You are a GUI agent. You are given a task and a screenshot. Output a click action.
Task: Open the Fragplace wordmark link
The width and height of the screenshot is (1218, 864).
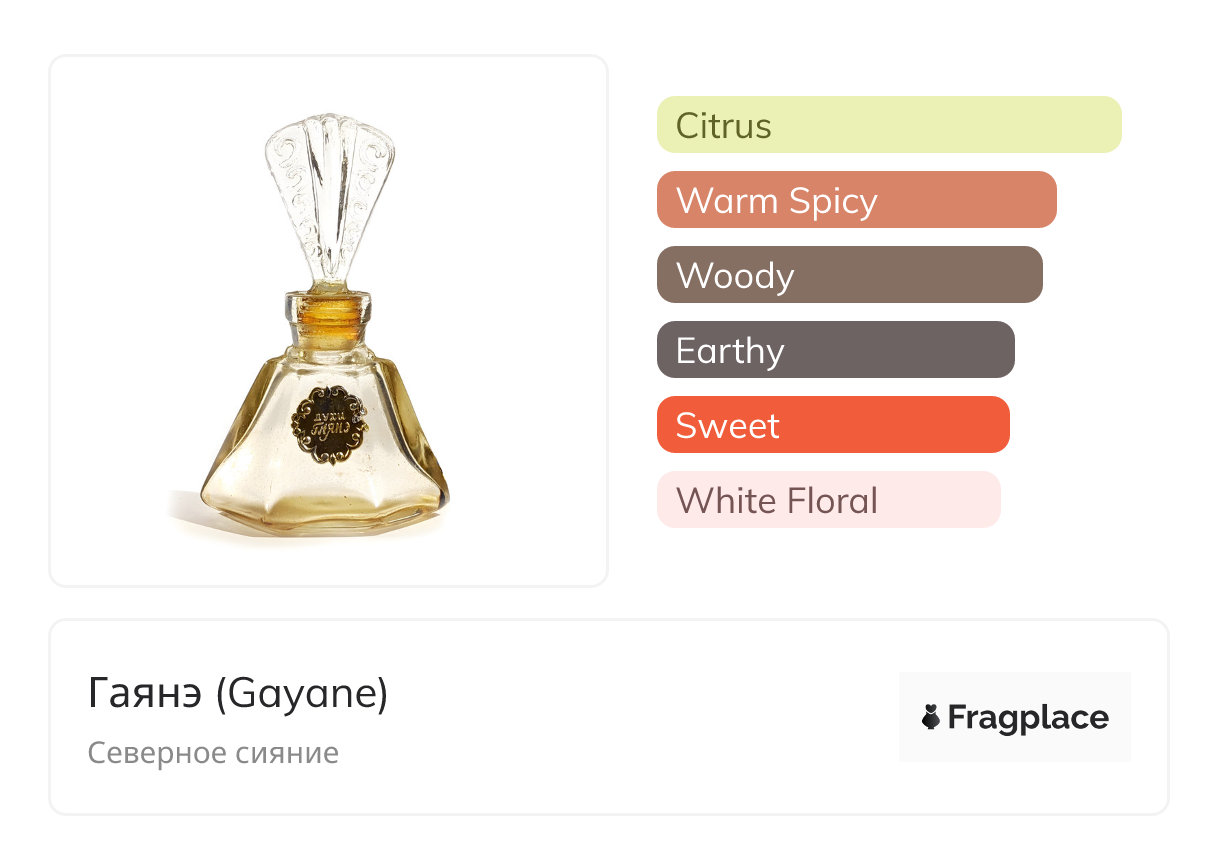point(1028,718)
